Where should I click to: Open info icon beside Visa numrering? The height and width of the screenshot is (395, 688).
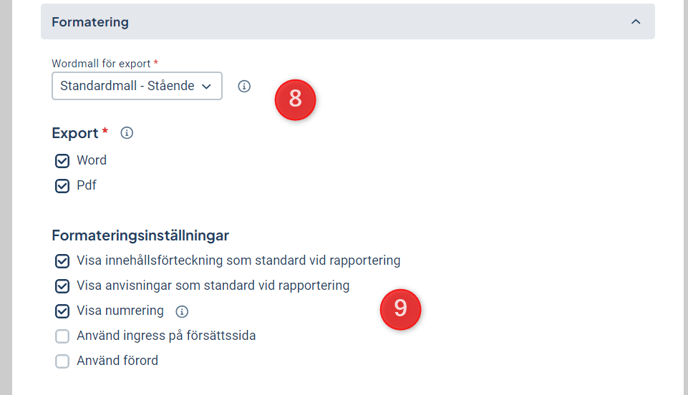[x=182, y=312]
